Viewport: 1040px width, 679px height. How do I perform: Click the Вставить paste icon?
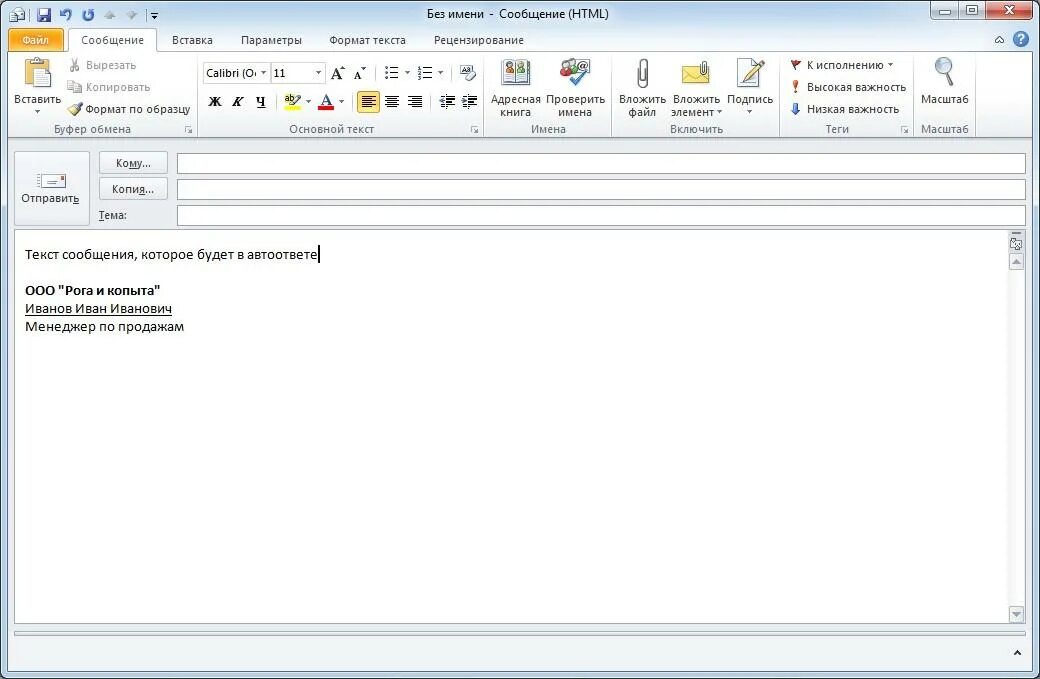tap(38, 73)
